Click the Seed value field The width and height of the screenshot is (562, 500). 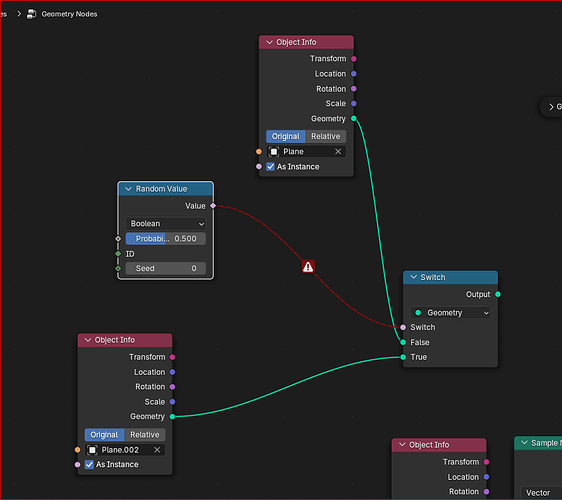coord(166,268)
